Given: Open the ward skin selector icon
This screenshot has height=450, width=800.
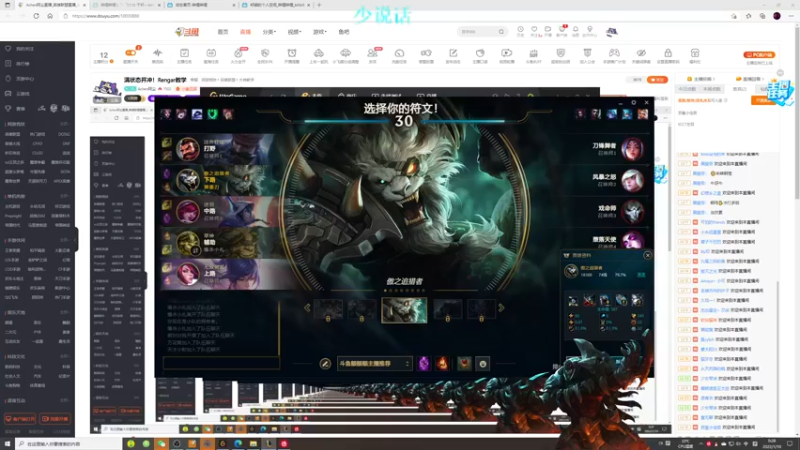Looking at the screenshot, I should click(x=464, y=363).
